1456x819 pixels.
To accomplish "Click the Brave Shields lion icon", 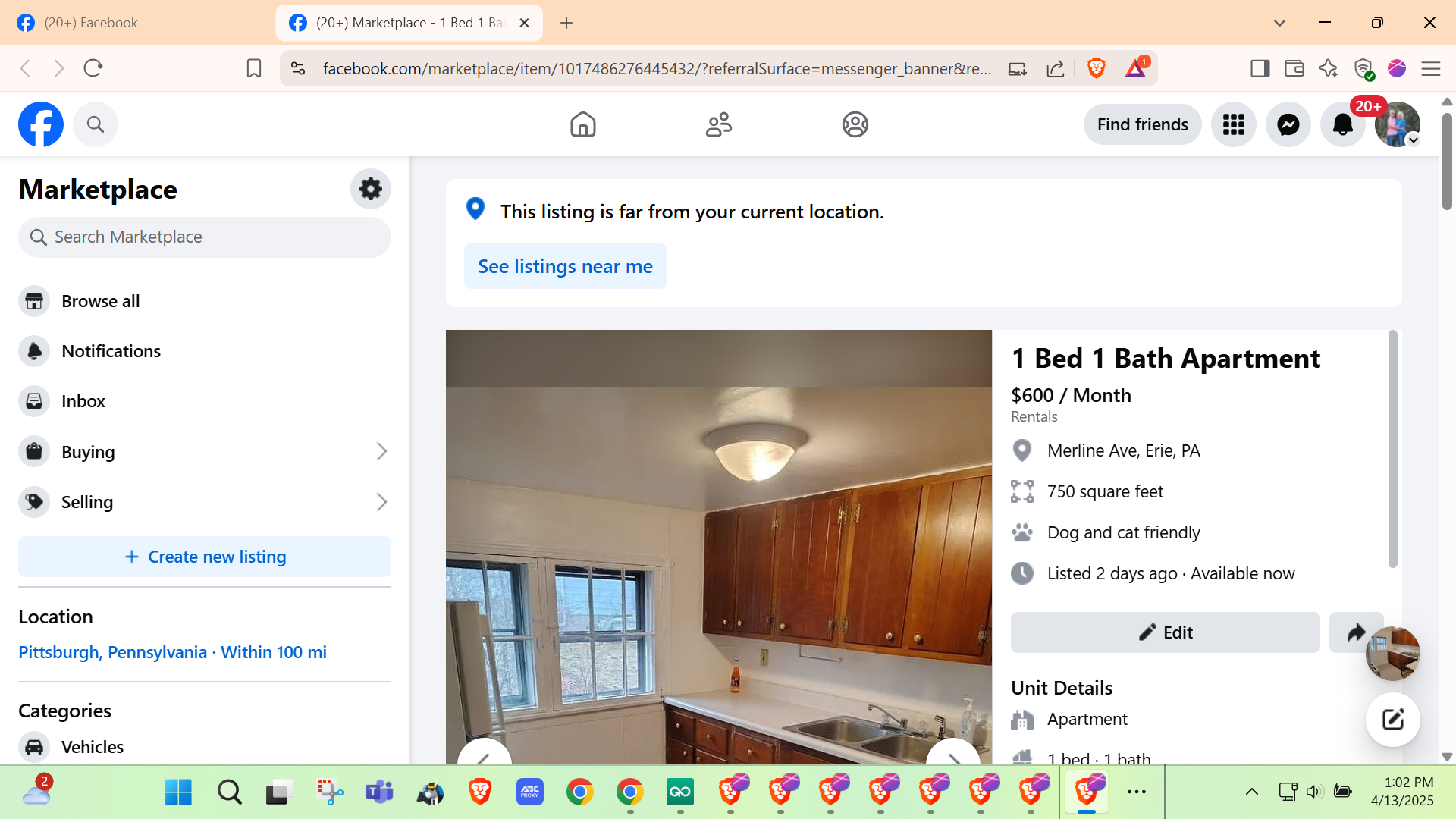I will [x=1096, y=69].
